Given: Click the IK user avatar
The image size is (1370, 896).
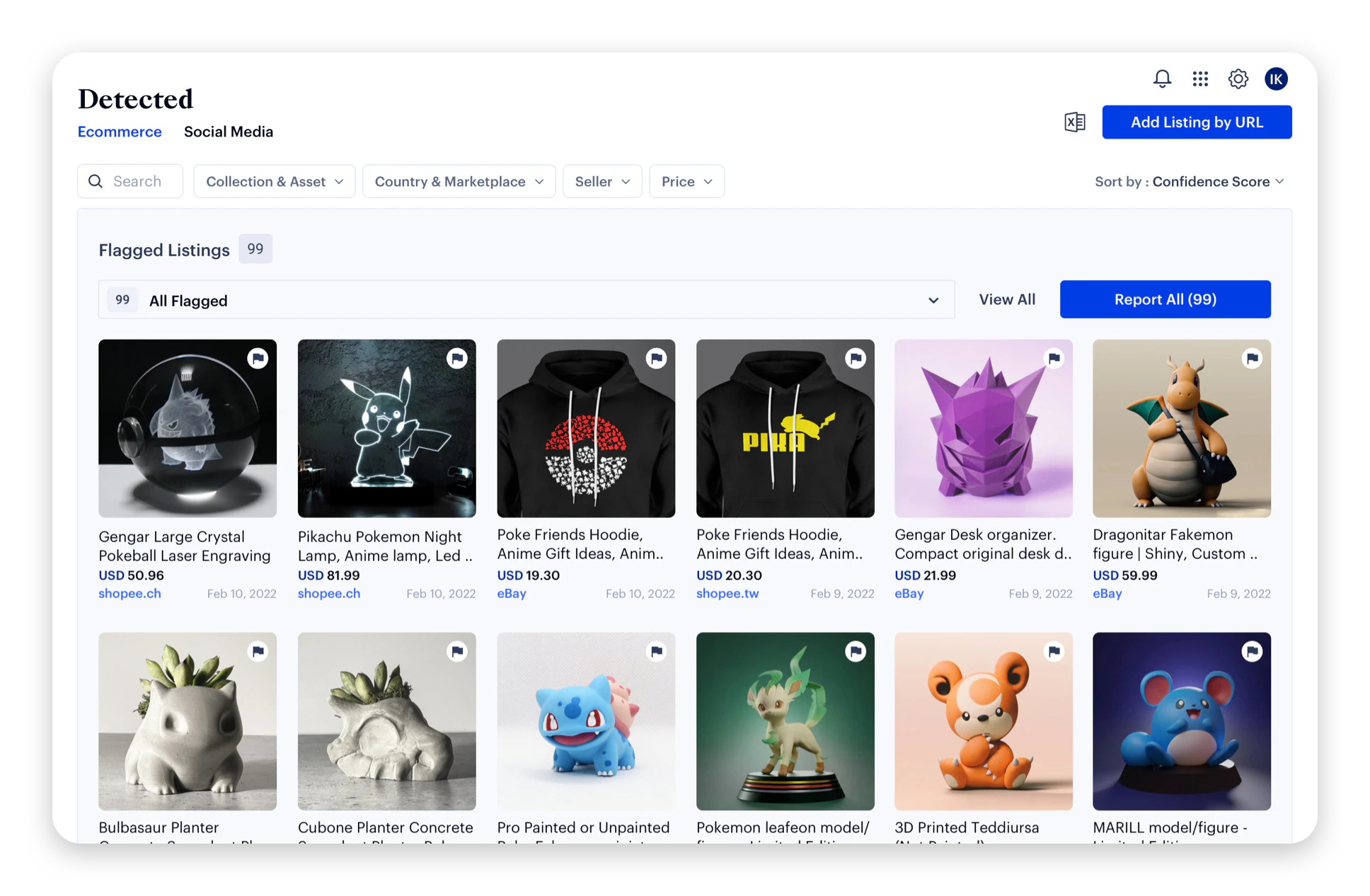Looking at the screenshot, I should 1276,79.
